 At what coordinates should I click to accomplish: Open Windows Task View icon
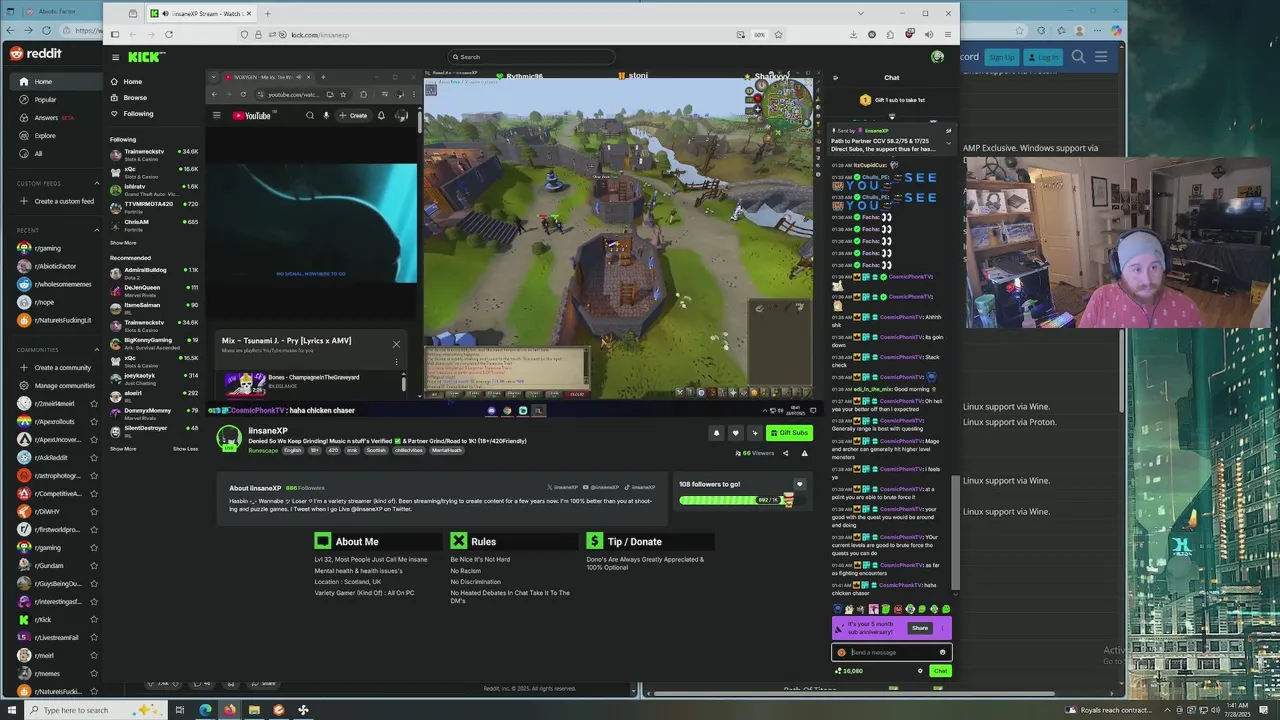click(180, 710)
